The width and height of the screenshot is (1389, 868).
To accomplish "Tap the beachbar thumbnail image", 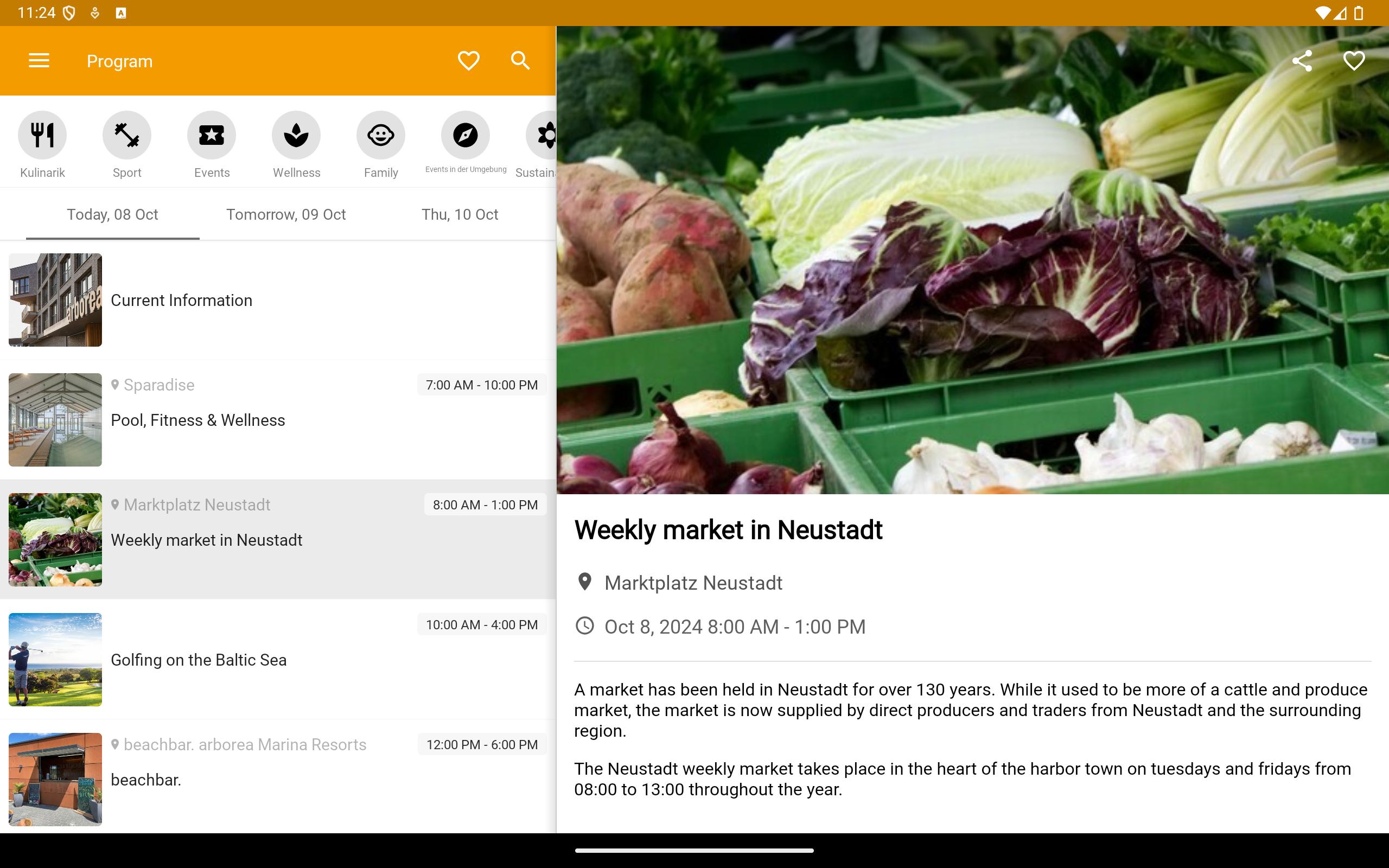I will tap(55, 779).
